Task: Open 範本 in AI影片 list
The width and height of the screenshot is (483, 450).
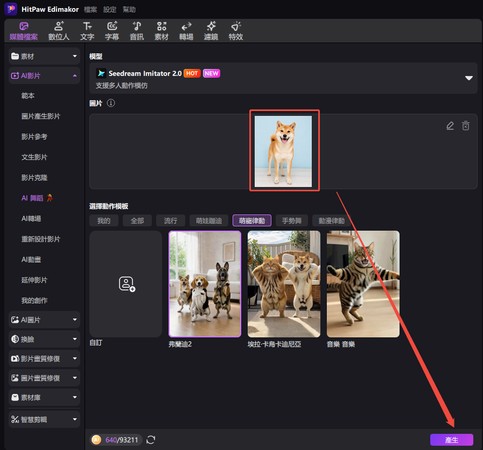Action: tap(28, 96)
